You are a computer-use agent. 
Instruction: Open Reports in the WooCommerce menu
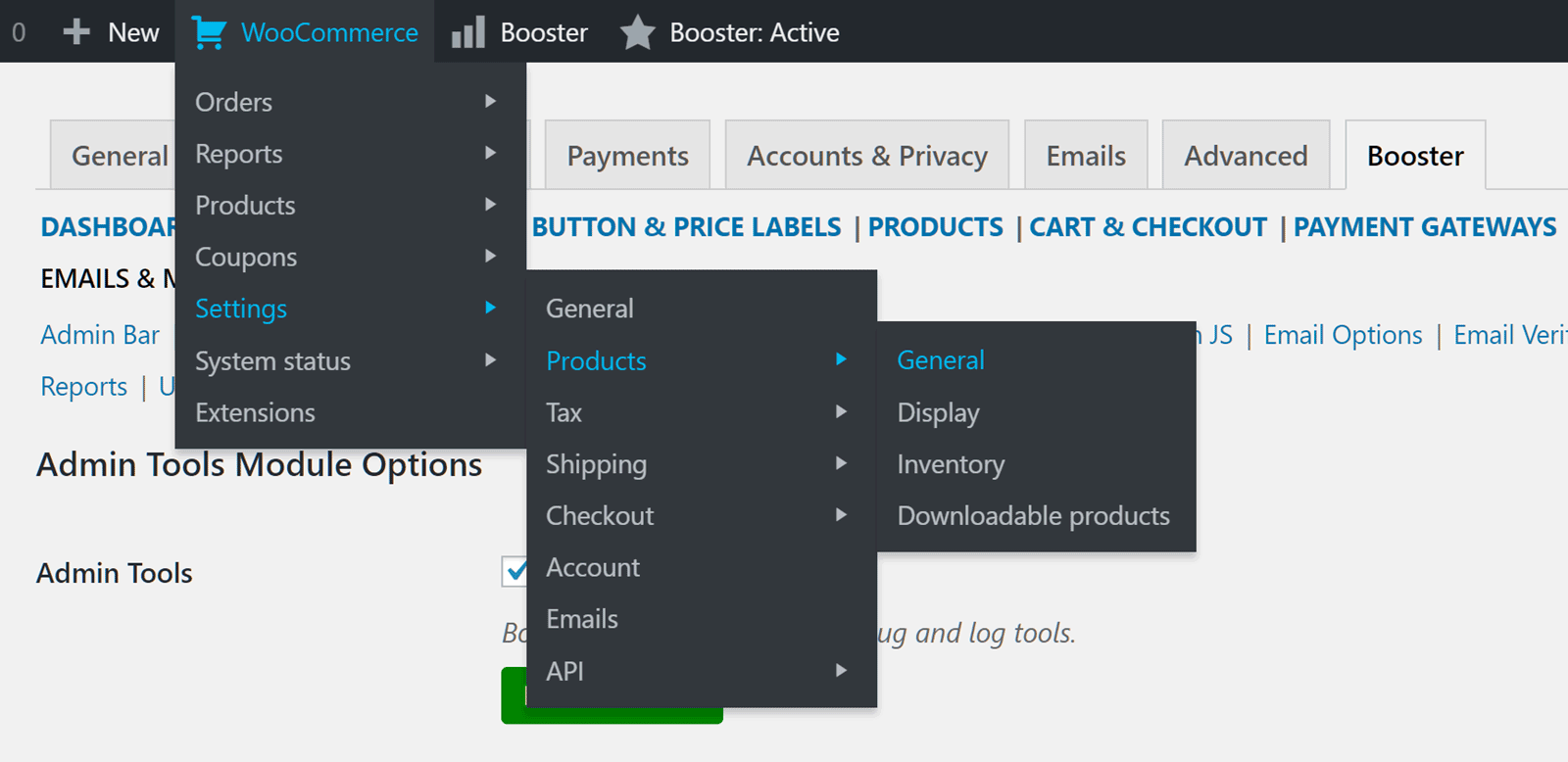(x=351, y=154)
